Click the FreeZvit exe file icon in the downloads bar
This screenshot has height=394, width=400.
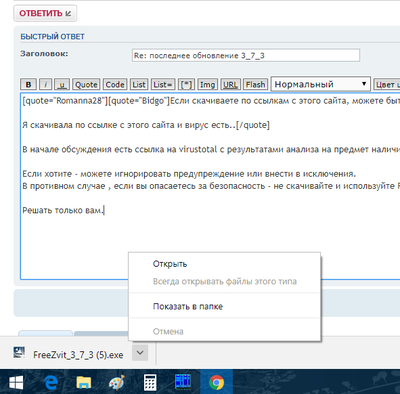[19, 353]
